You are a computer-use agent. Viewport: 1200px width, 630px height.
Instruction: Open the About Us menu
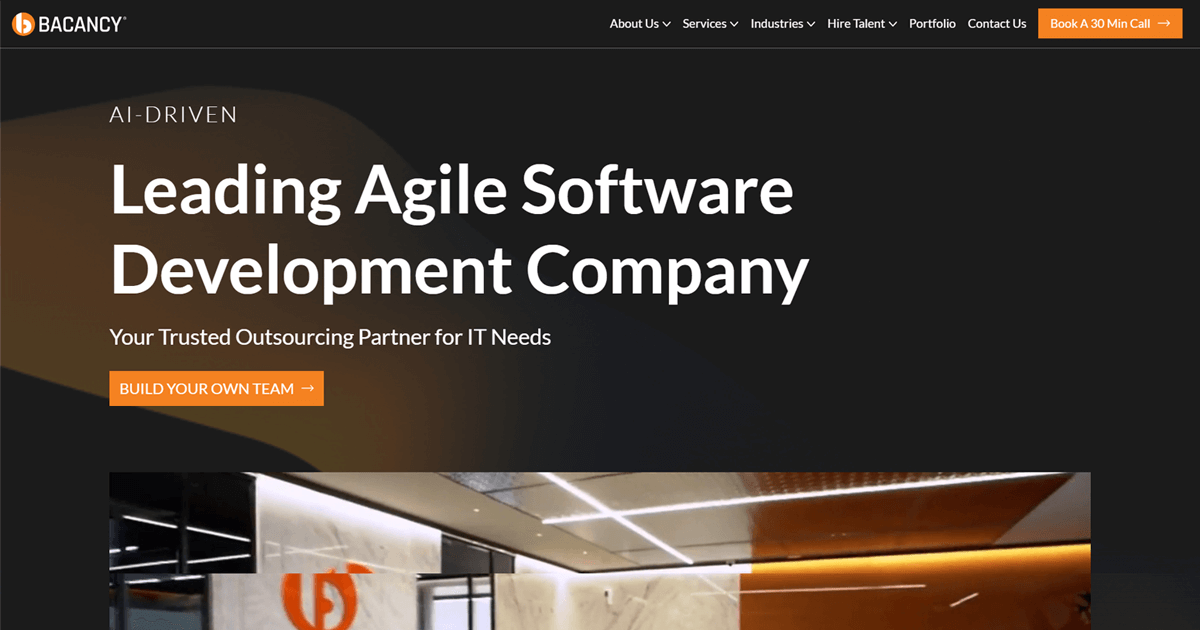point(634,24)
